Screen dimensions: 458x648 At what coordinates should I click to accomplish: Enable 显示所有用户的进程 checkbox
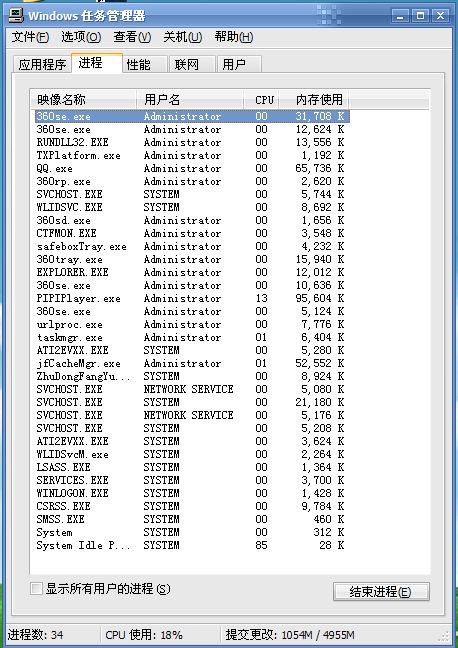pyautogui.click(x=36, y=588)
